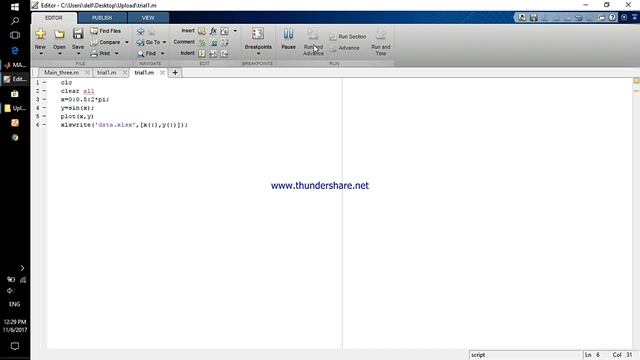Click the New file plus icon
This screenshot has width=640, height=360.
40,34
